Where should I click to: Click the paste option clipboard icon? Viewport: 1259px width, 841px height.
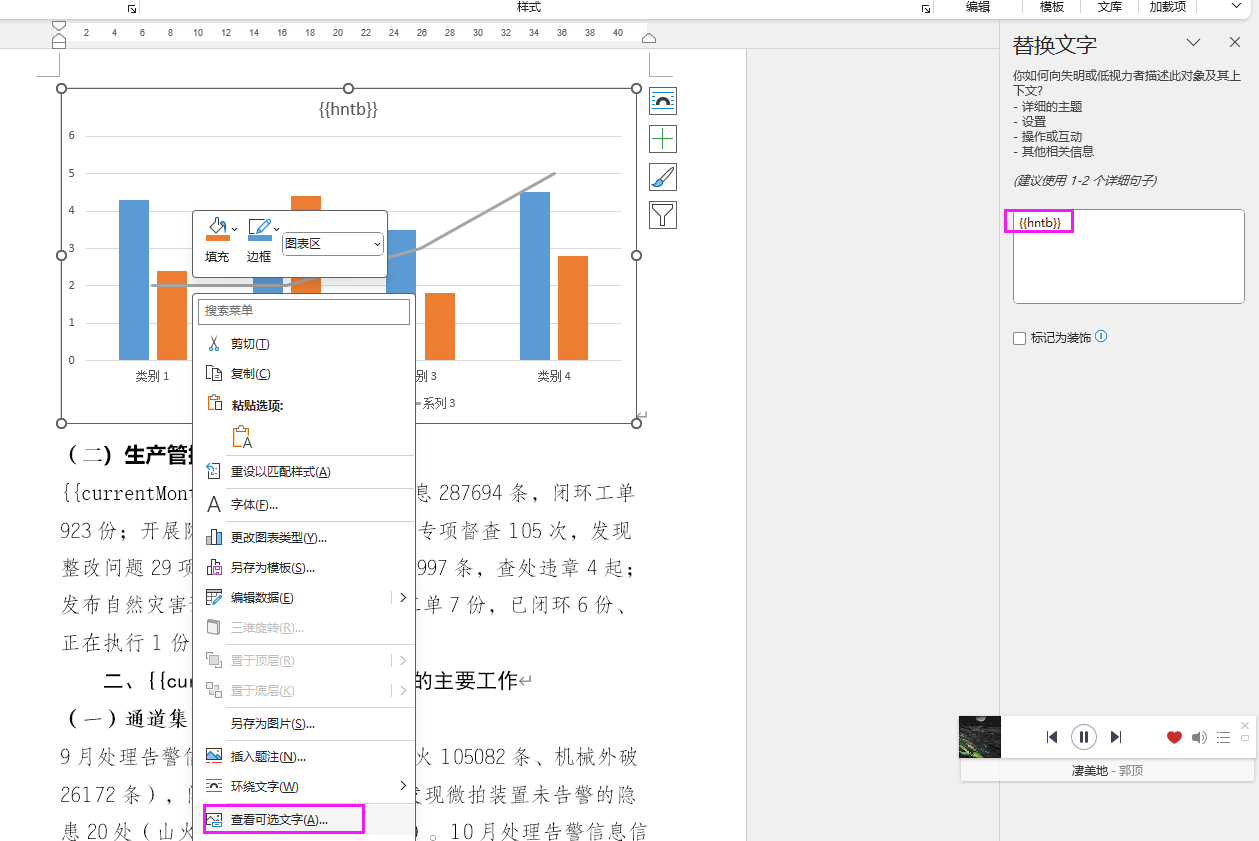[241, 437]
